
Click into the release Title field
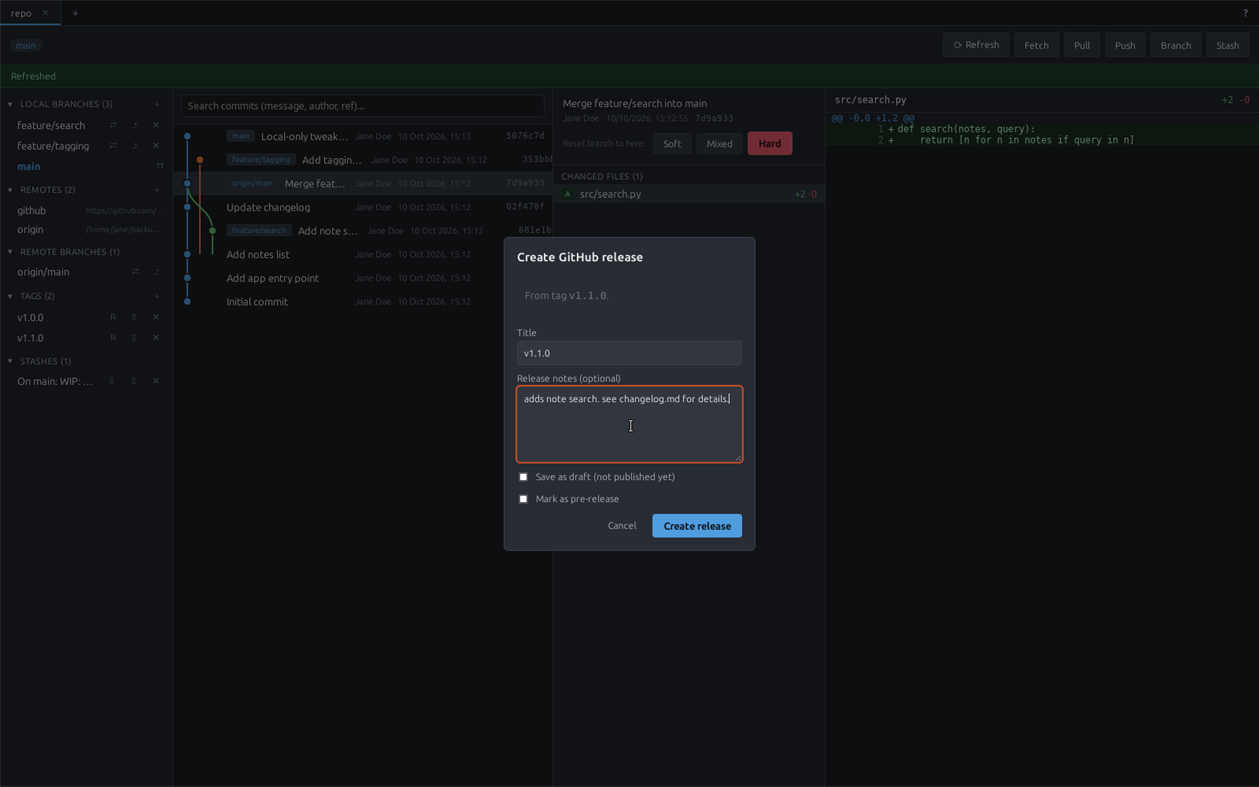coord(629,353)
